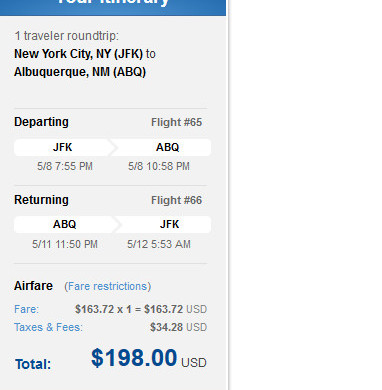Click the Your Itinerary blue header

113,7
